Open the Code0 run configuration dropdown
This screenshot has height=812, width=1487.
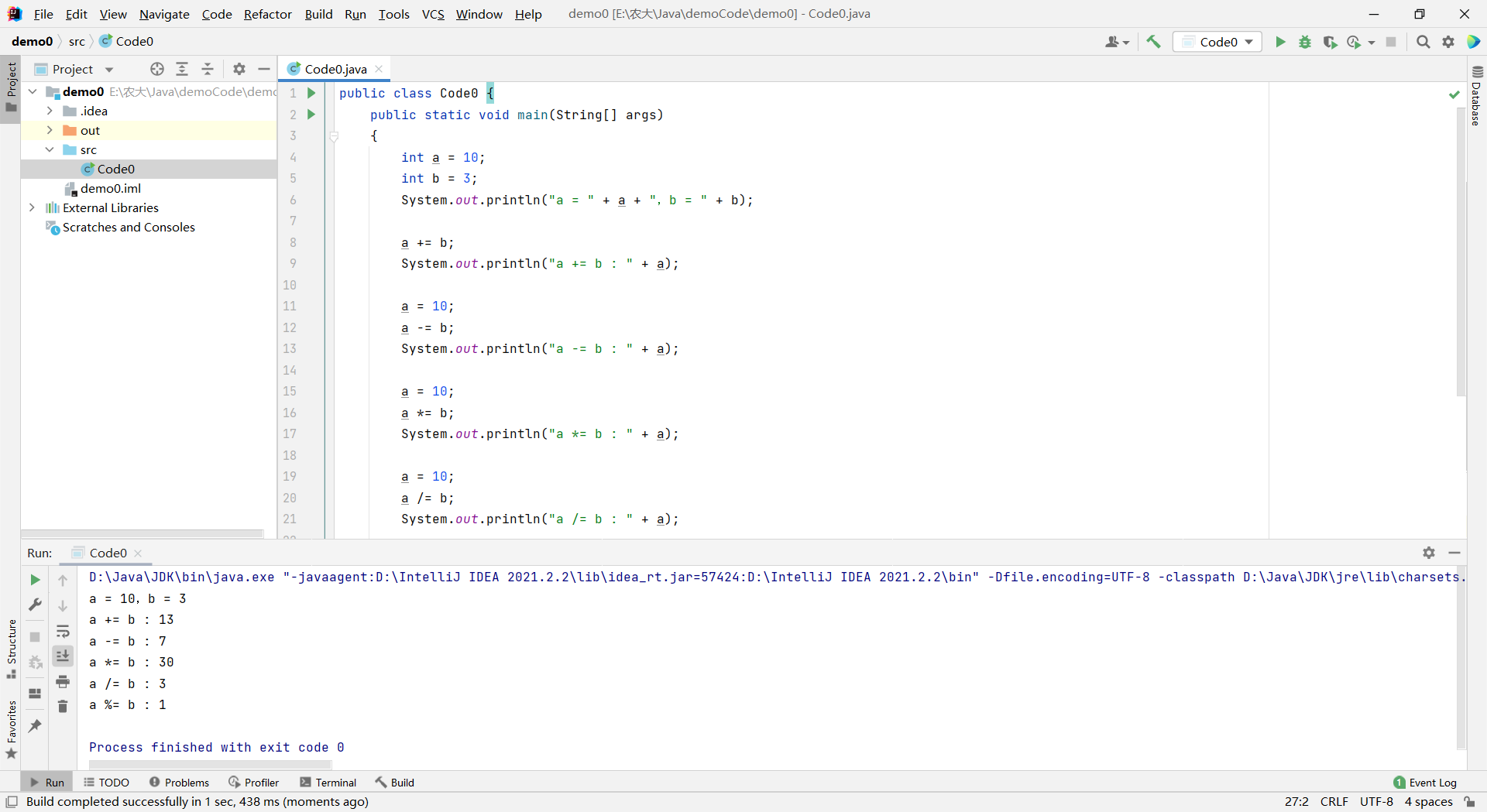(x=1217, y=42)
